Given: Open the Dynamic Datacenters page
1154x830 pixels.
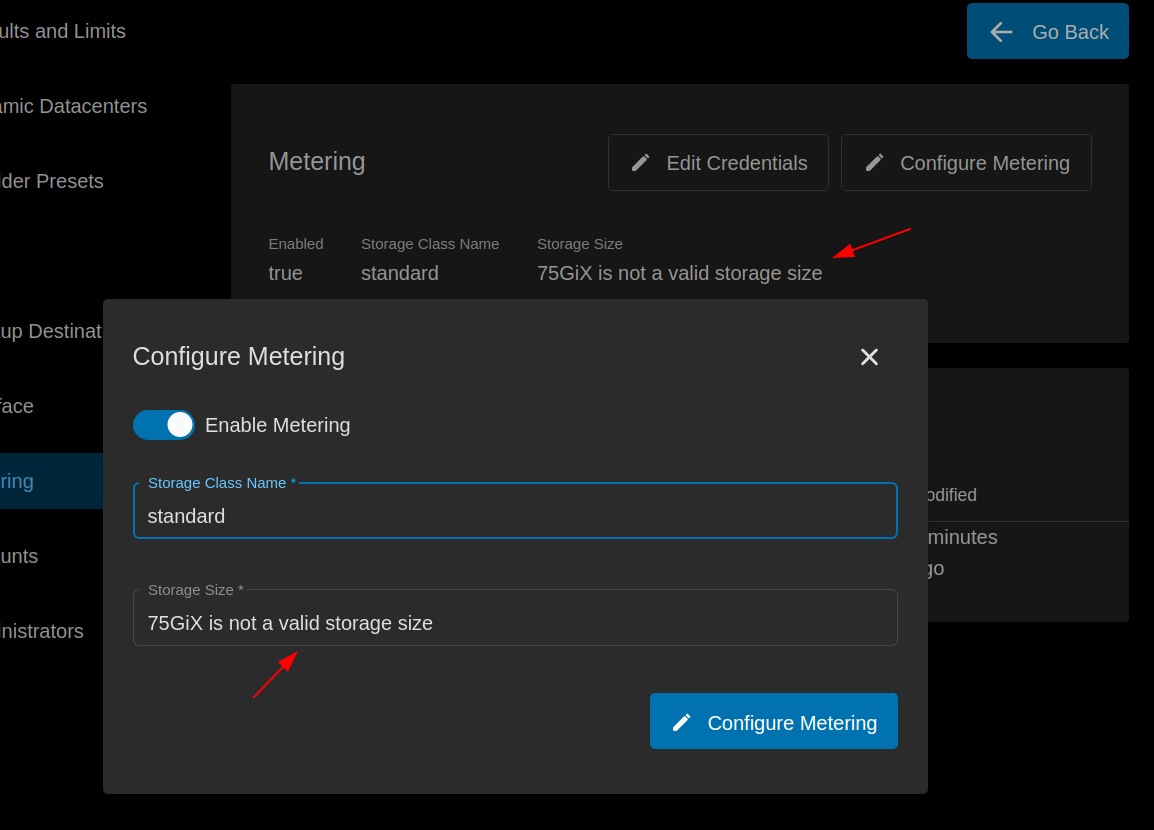Looking at the screenshot, I should [x=74, y=106].
